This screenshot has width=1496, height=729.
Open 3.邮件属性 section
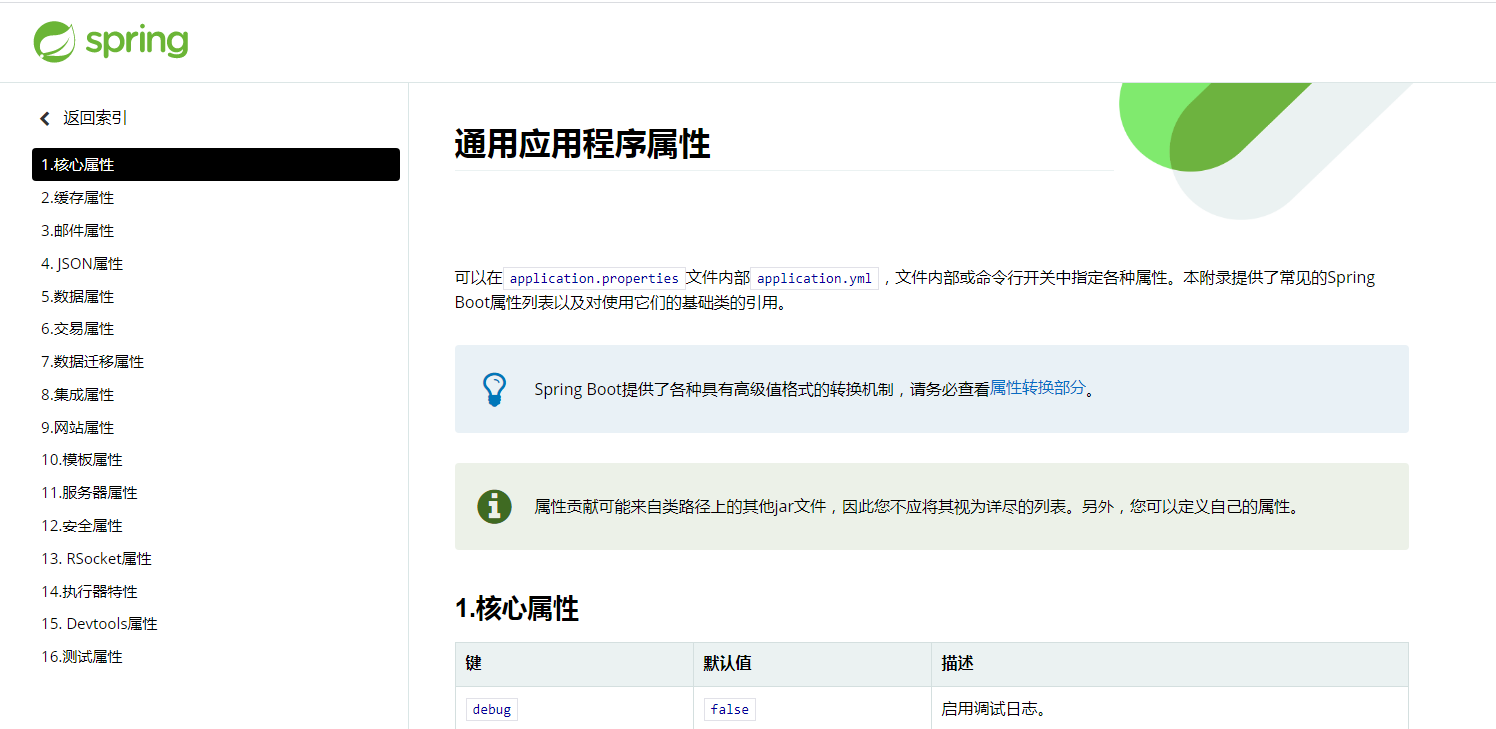tap(78, 231)
